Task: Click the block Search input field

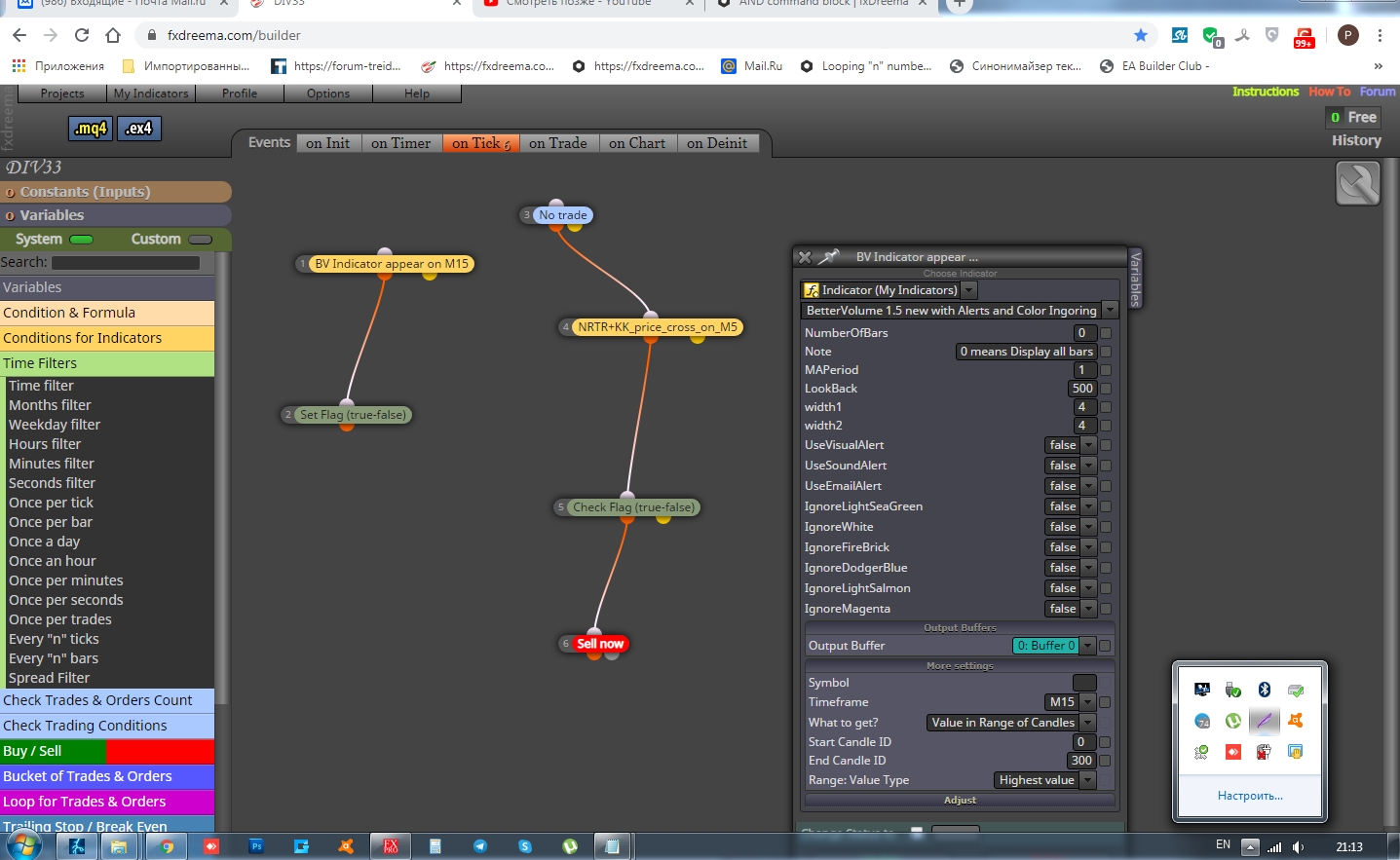Action: (x=126, y=263)
